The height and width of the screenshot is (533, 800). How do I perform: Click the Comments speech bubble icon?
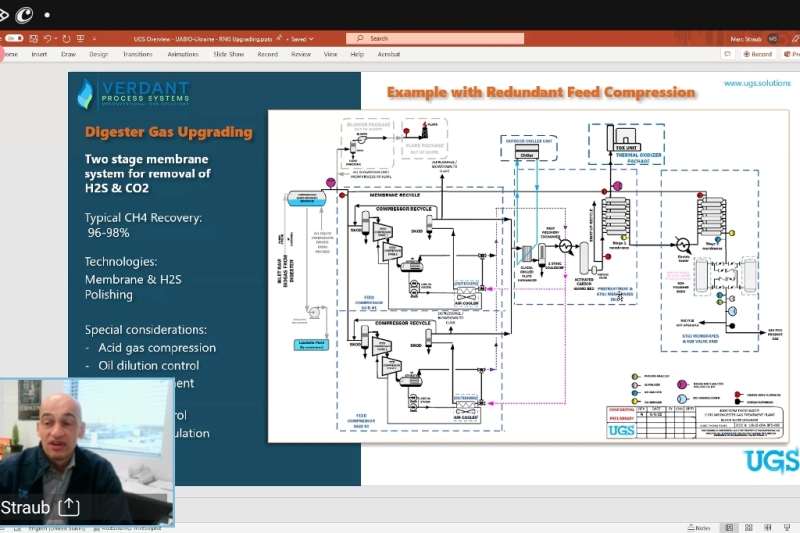coord(728,54)
